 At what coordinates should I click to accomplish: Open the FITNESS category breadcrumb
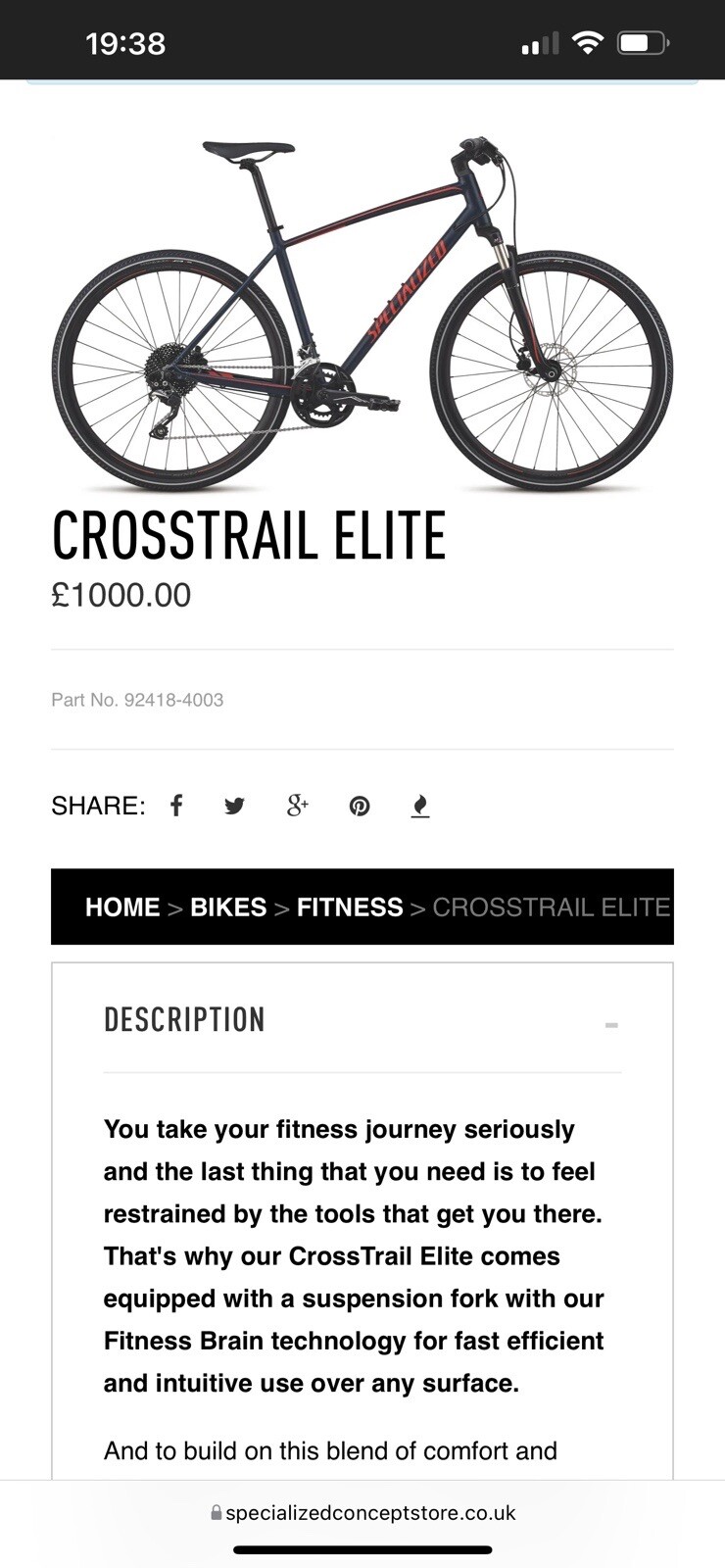click(x=350, y=906)
